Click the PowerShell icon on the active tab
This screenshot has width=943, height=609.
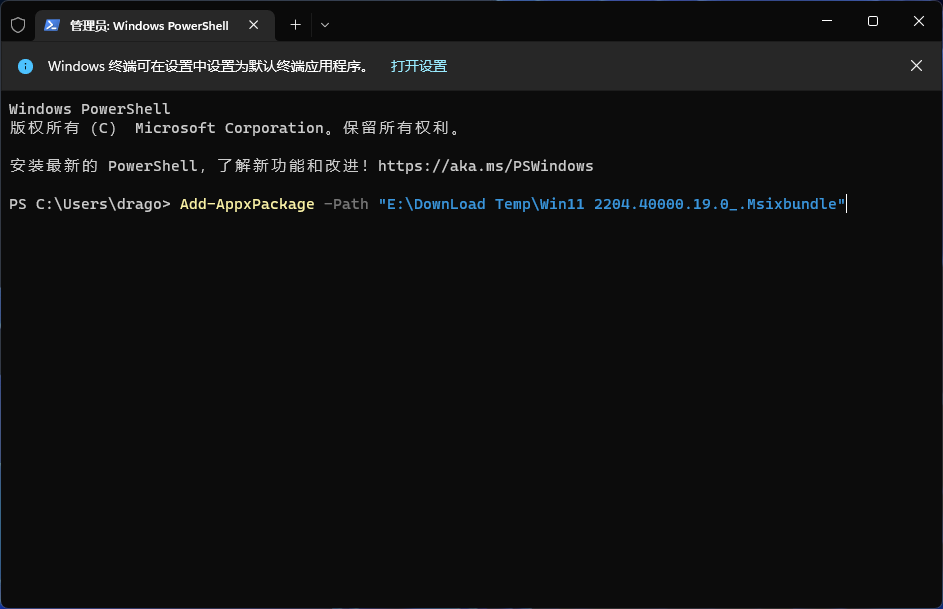point(53,25)
